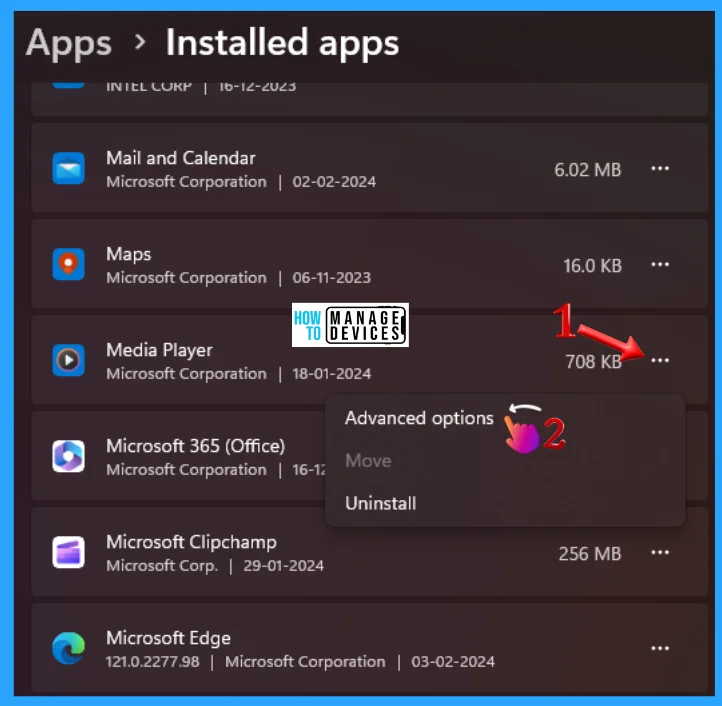The image size is (722, 706).
Task: Click the 6.02 MB size value
Action: [588, 170]
